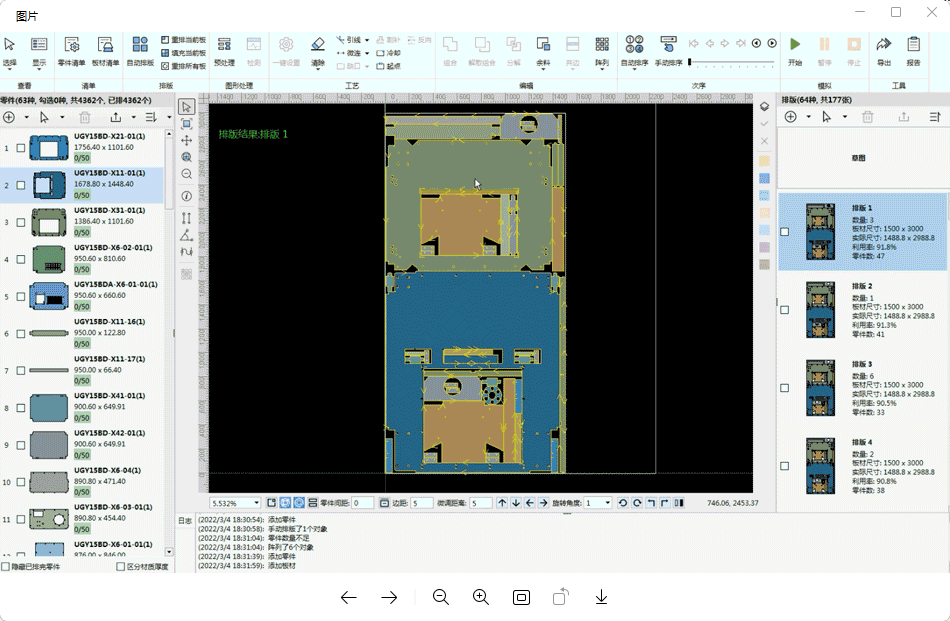950x621 pixels.
Task: Open the 零件清单 parts list
Action: [72, 50]
